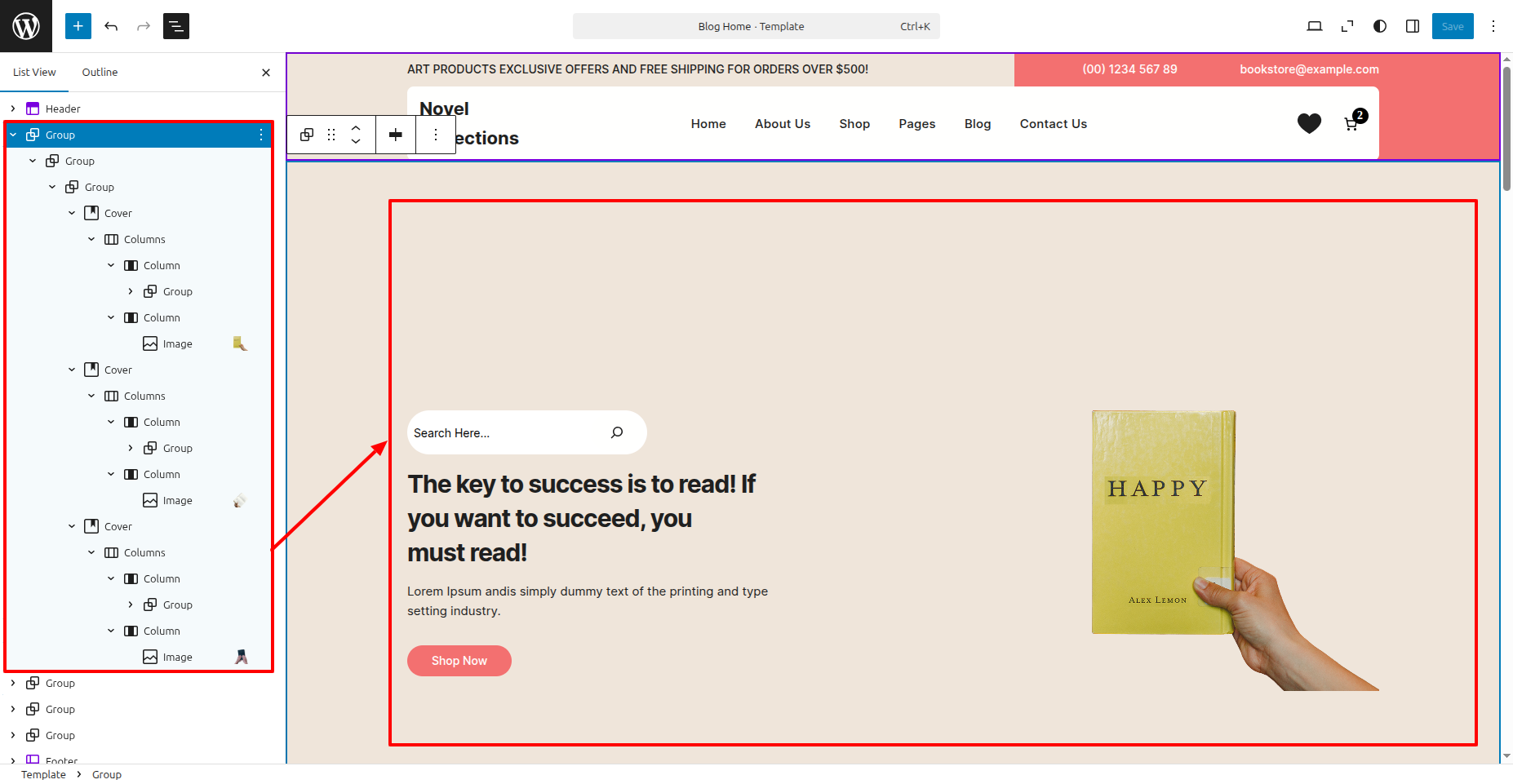The width and height of the screenshot is (1513, 784).
Task: Switch to the Outline tab
Action: [100, 72]
